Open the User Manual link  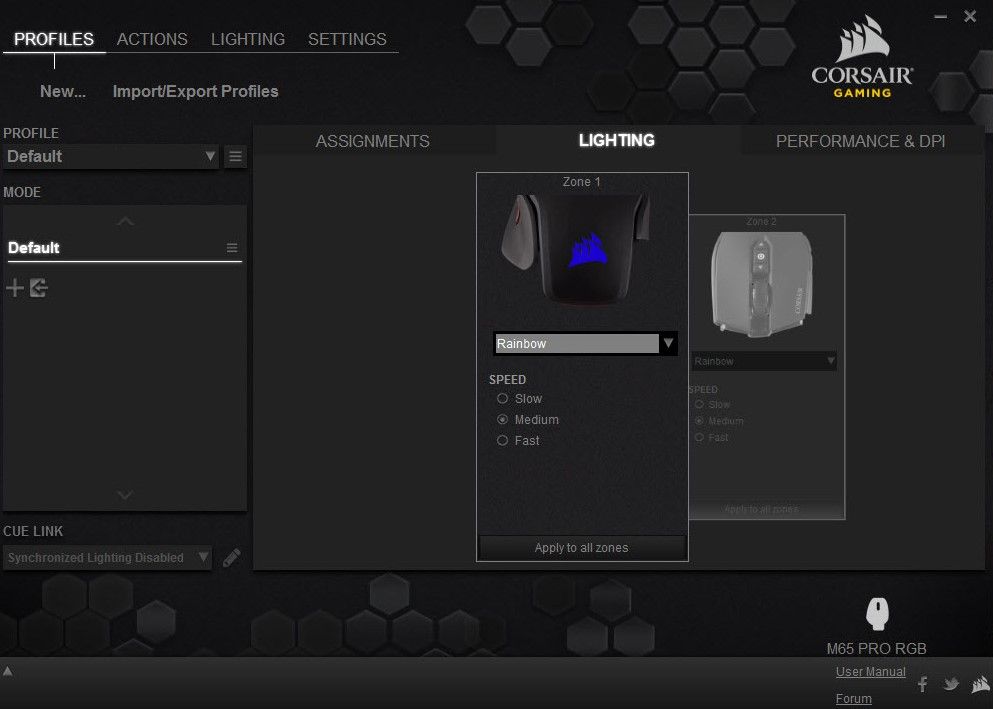[870, 672]
